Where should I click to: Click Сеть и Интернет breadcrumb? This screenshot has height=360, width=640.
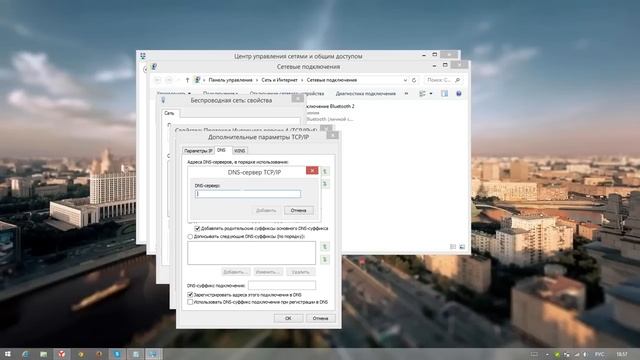(x=280, y=80)
